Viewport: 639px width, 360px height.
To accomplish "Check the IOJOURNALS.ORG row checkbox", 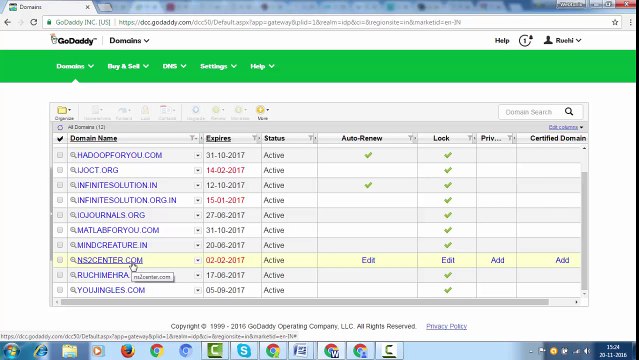I will (x=60, y=215).
